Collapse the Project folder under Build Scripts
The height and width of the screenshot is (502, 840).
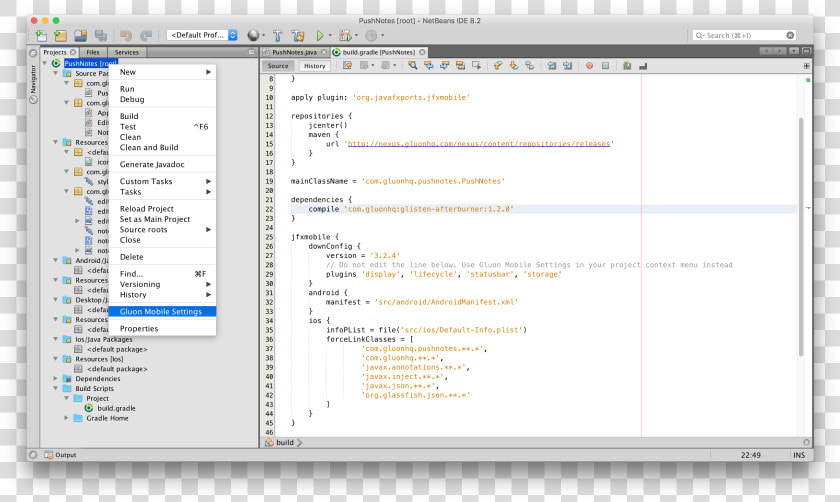[x=66, y=399]
